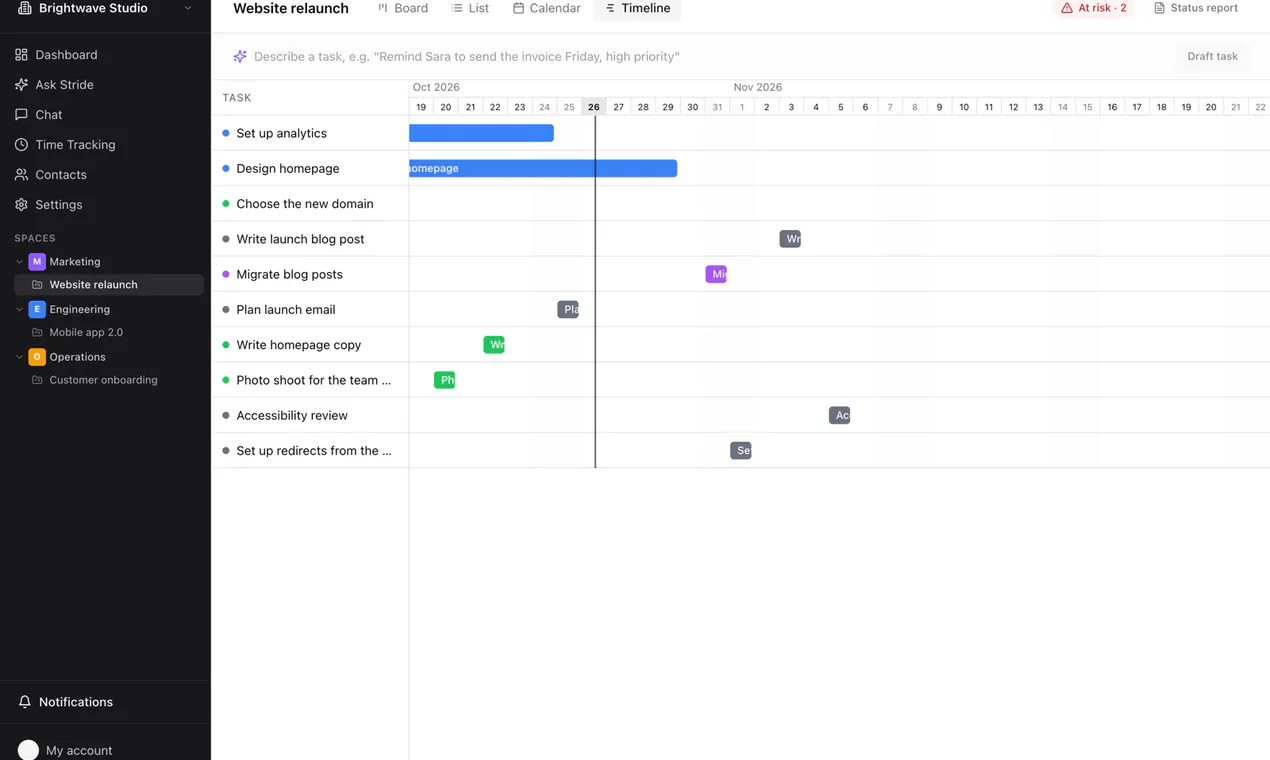The height and width of the screenshot is (760, 1270).
Task: Click the At risk · 2 badge
Action: click(x=1093, y=8)
